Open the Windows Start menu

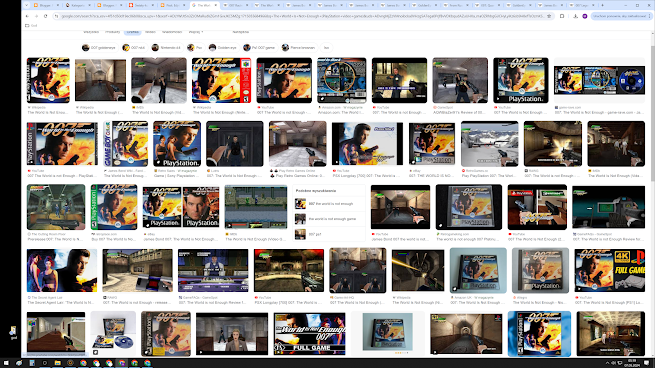click(6, 363)
